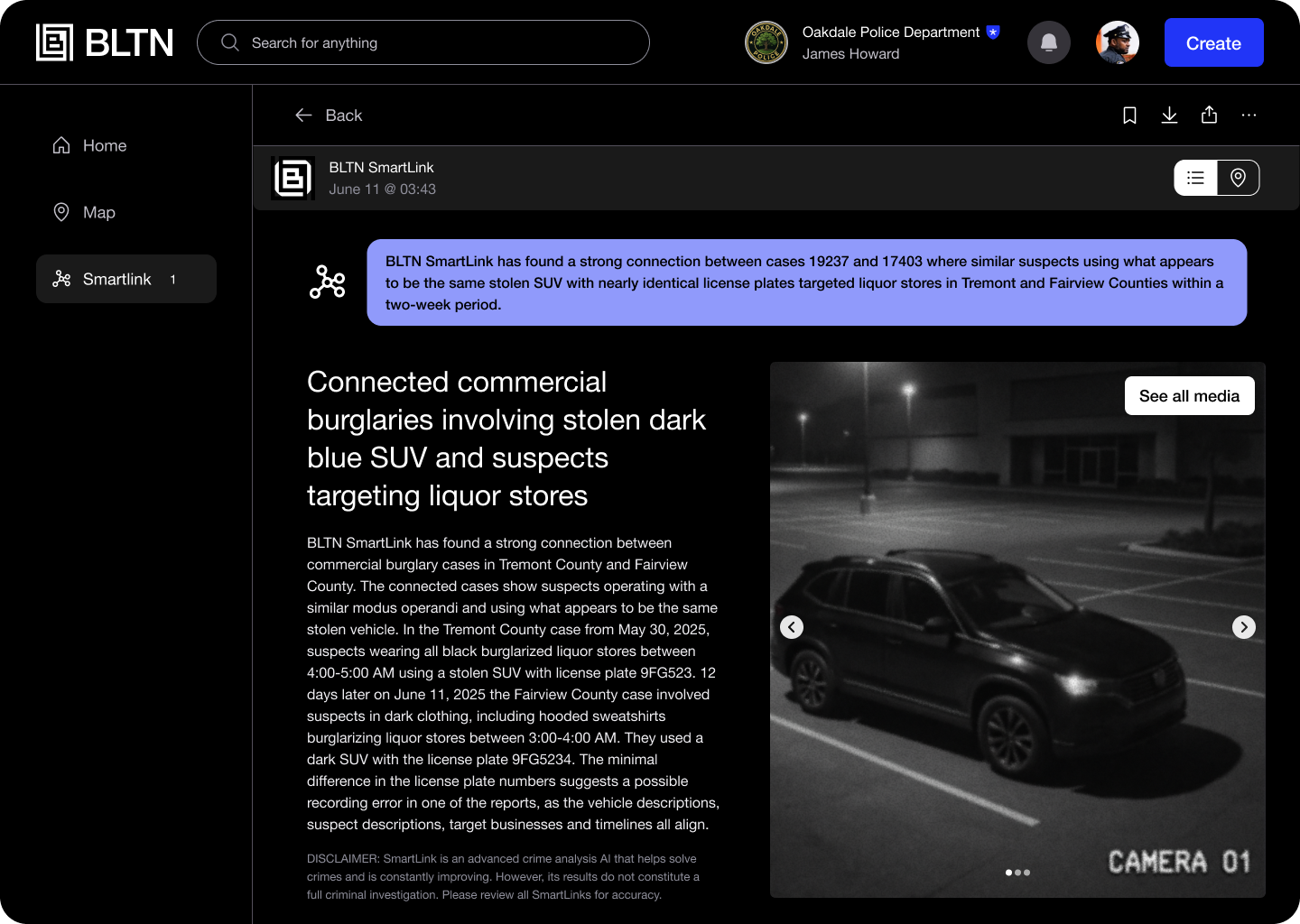The height and width of the screenshot is (924, 1300).
Task: Click the DISCLAIMER text paragraph
Action: (503, 876)
